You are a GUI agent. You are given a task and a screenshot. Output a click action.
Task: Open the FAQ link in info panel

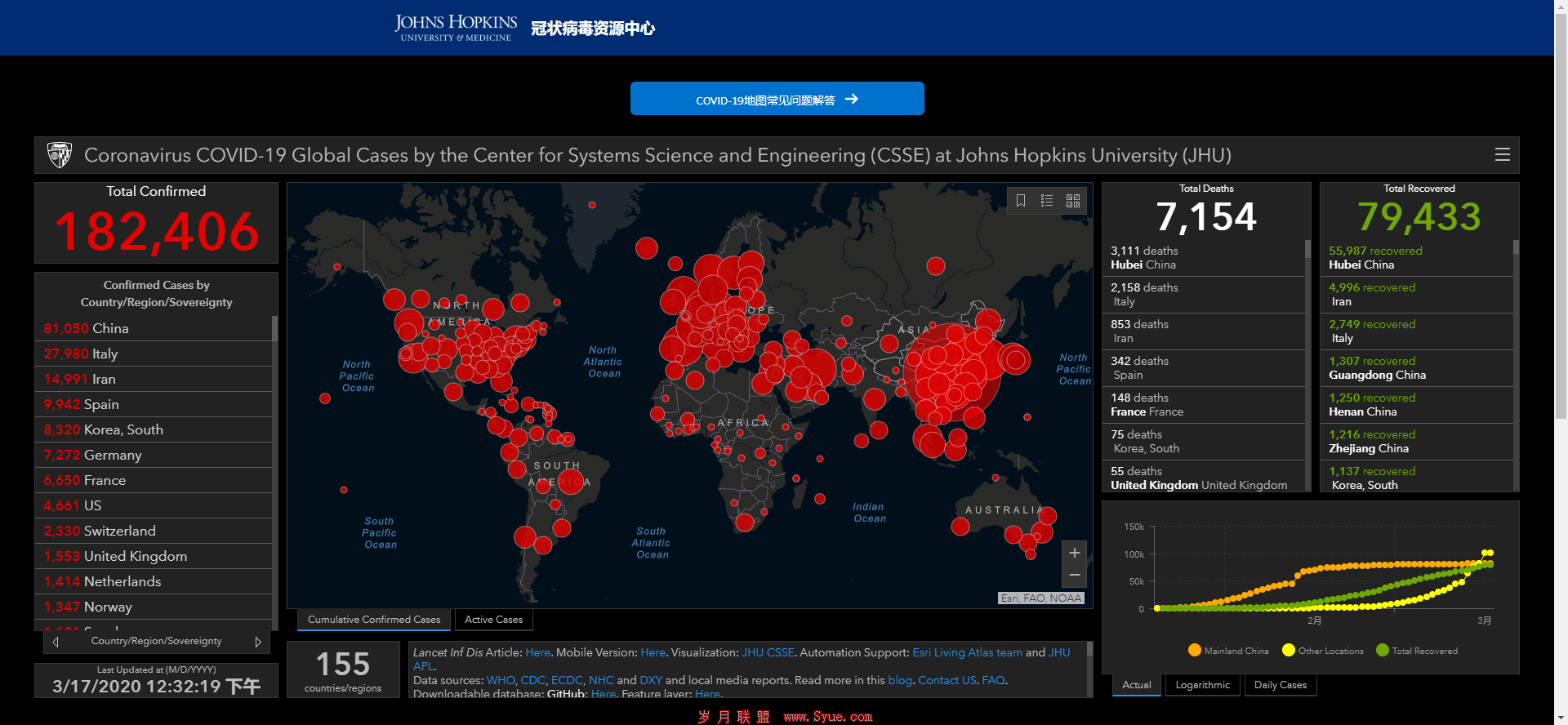pos(993,680)
